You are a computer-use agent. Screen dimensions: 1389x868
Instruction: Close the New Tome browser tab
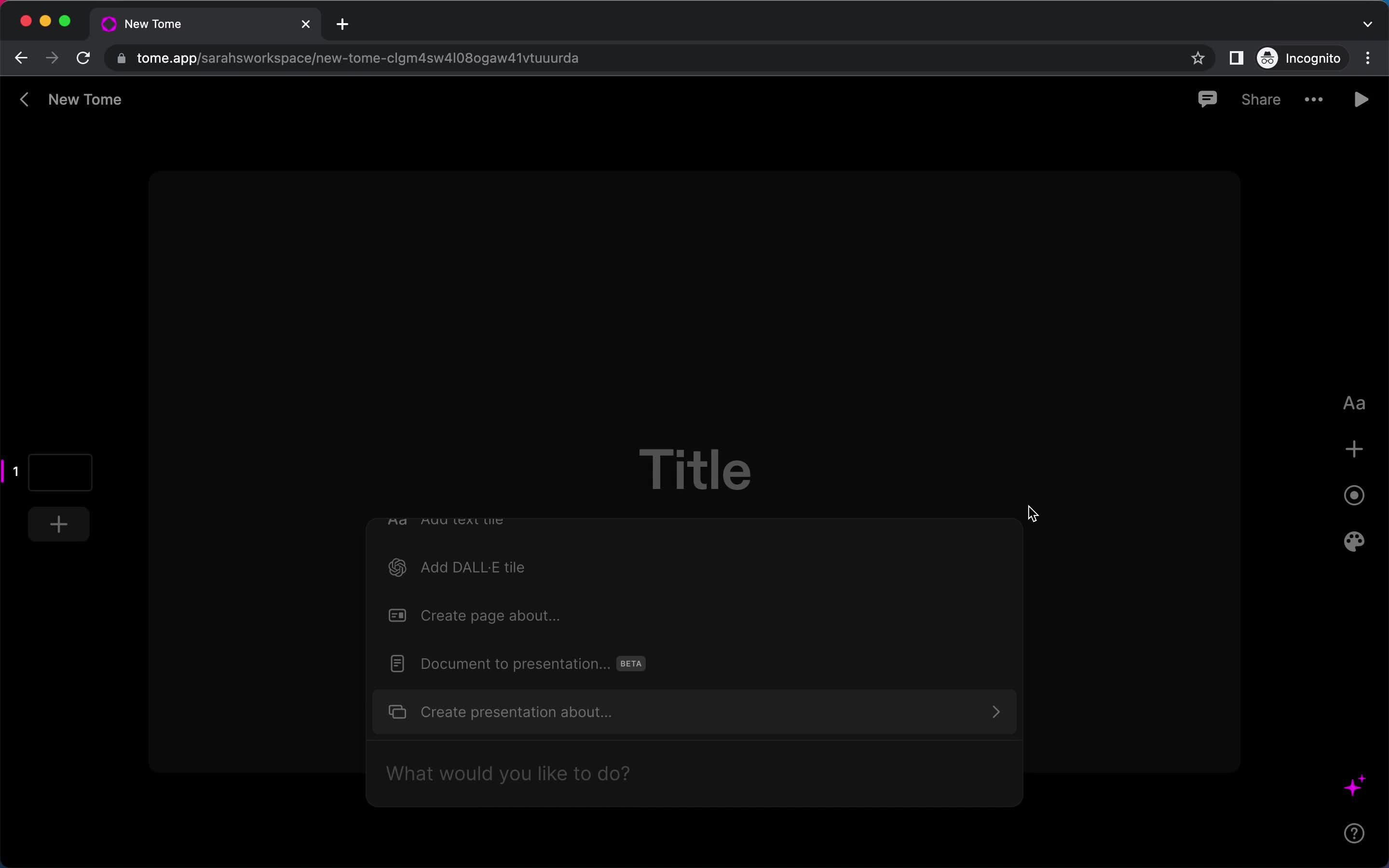[x=306, y=24]
